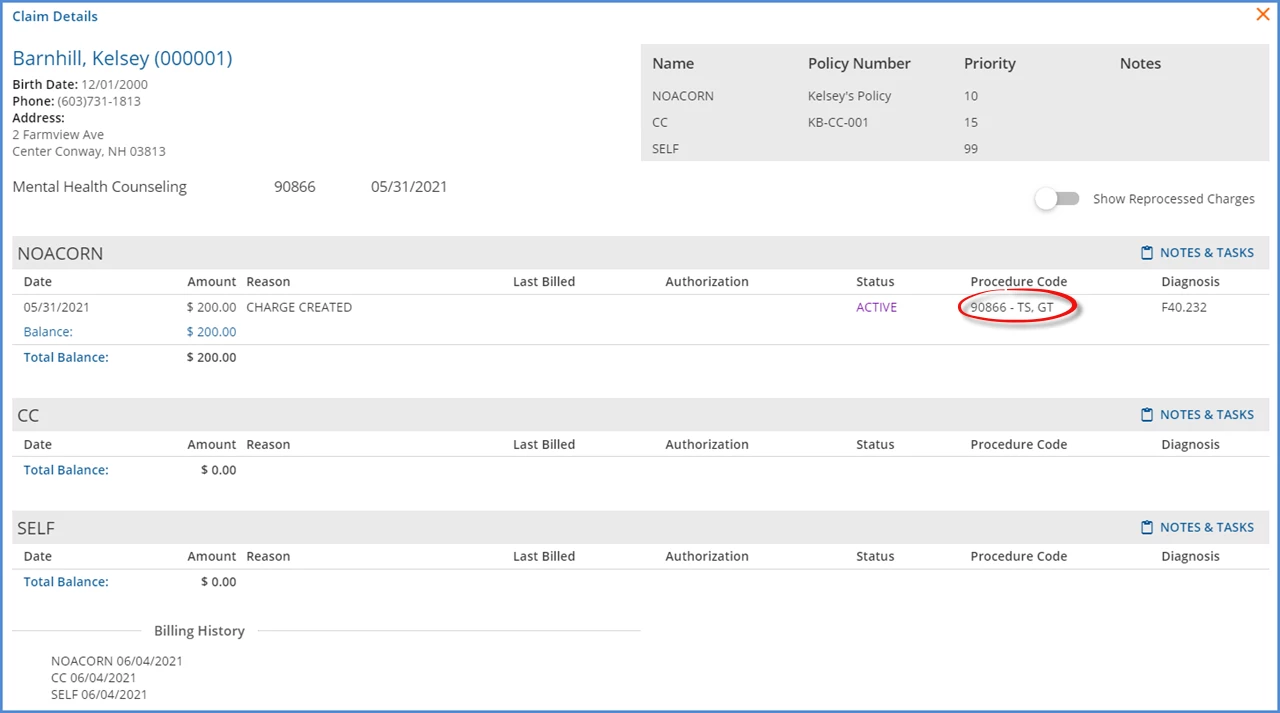
Task: Click the CC section header title
Action: (28, 416)
